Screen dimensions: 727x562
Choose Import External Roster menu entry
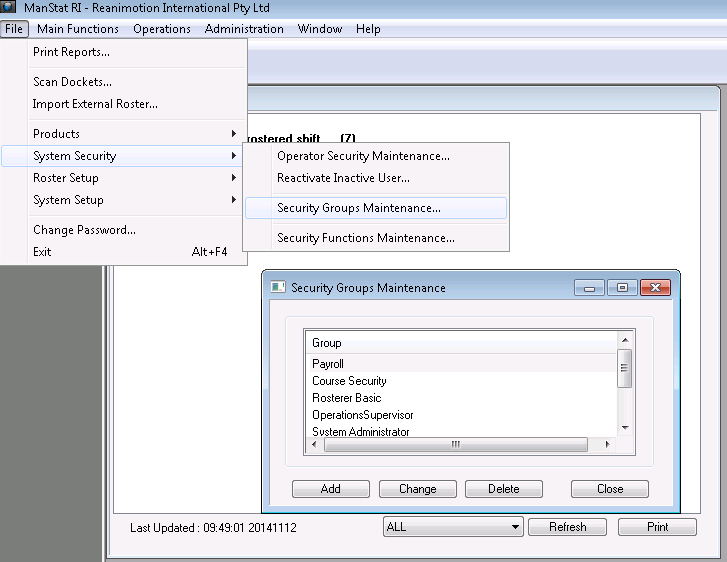click(x=95, y=104)
